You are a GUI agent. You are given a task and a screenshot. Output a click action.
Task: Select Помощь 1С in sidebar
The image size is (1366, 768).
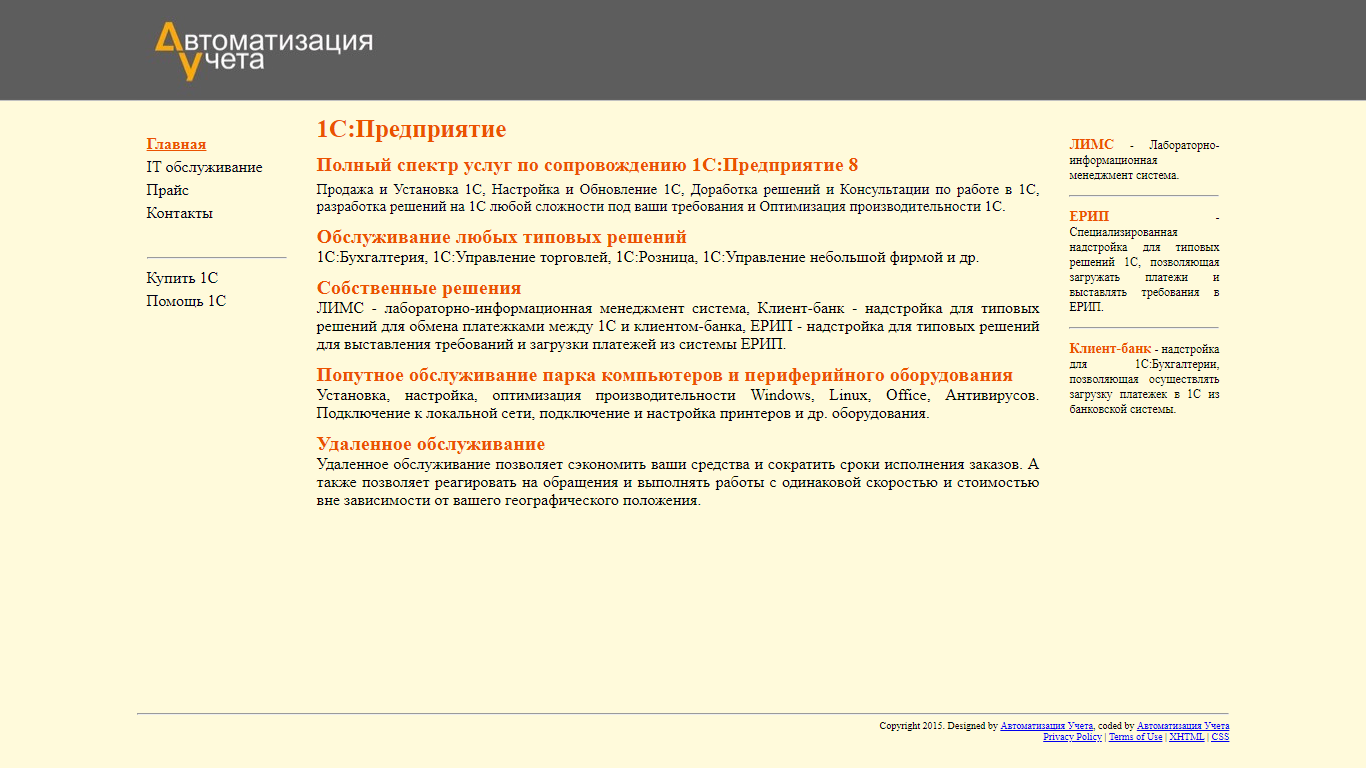tap(186, 301)
